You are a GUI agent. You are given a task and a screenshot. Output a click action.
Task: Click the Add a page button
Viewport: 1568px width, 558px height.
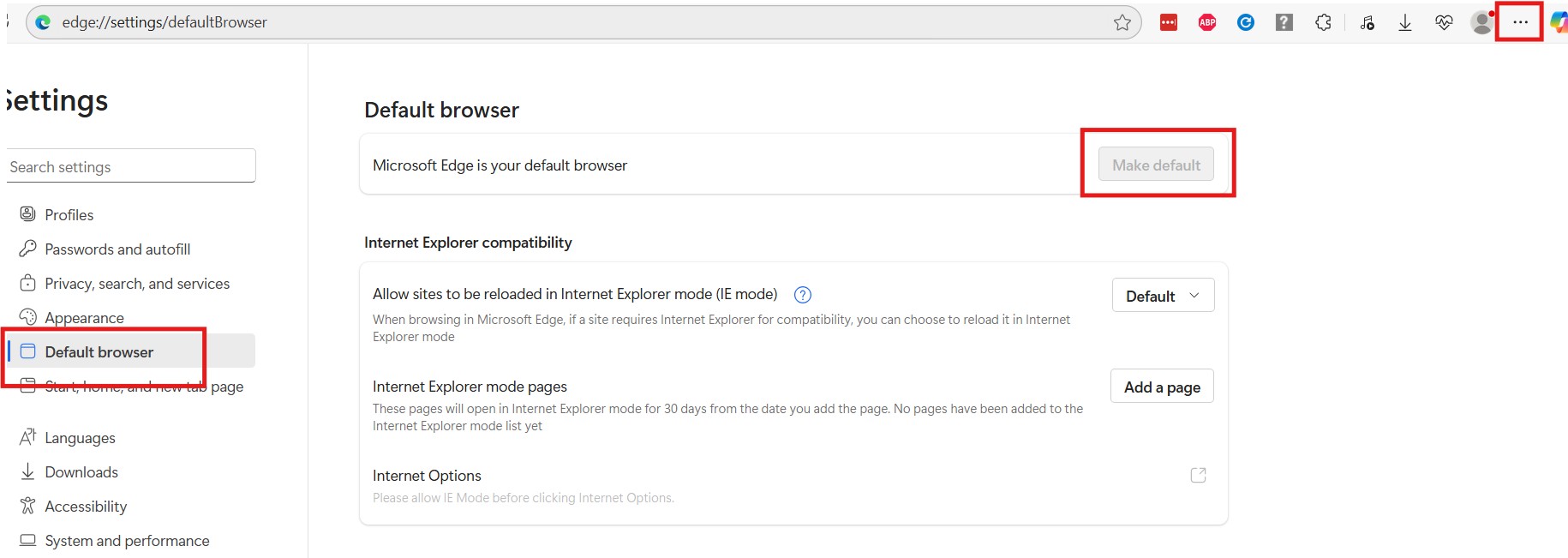click(1162, 387)
